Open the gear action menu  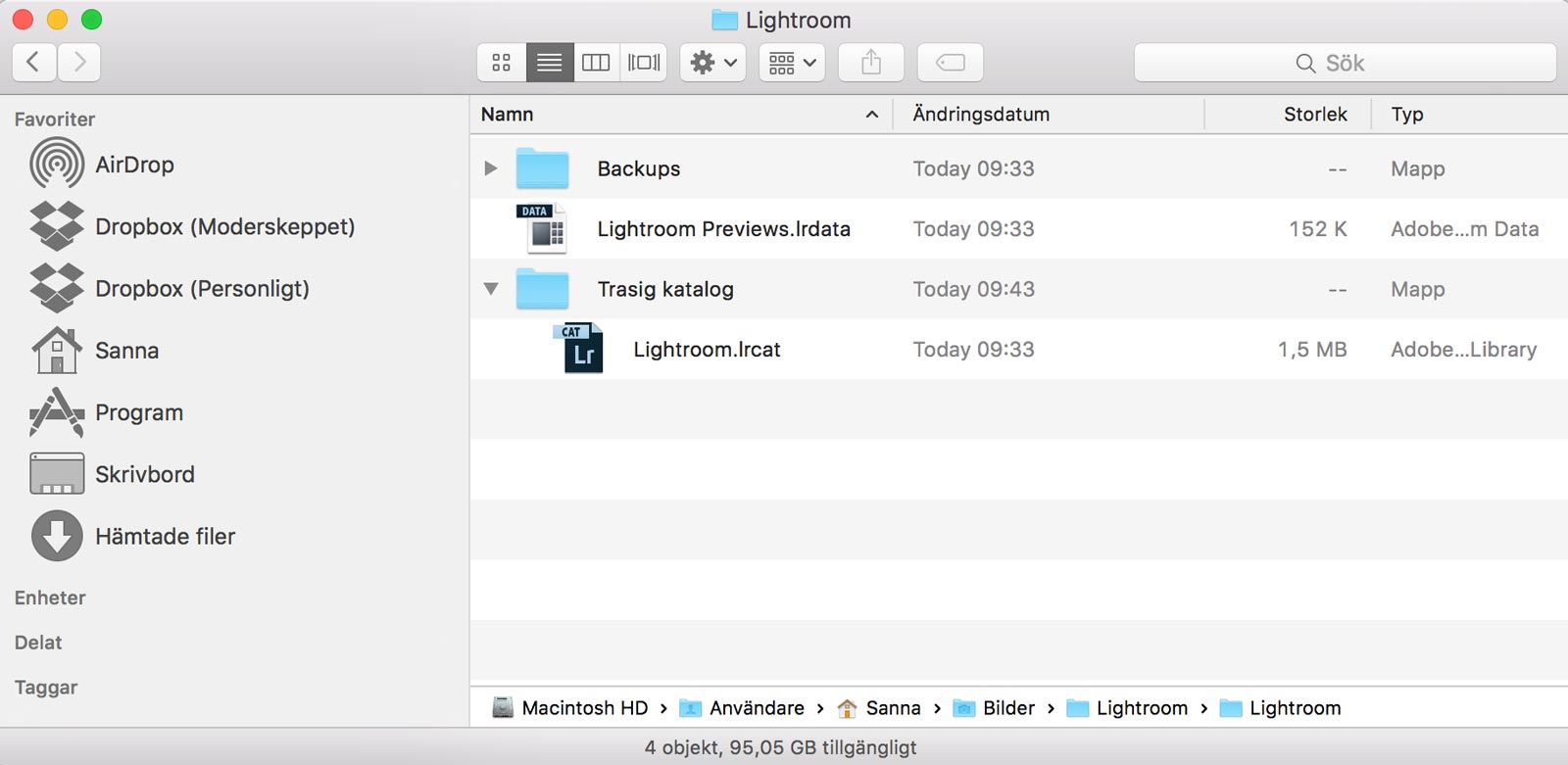pyautogui.click(x=713, y=63)
